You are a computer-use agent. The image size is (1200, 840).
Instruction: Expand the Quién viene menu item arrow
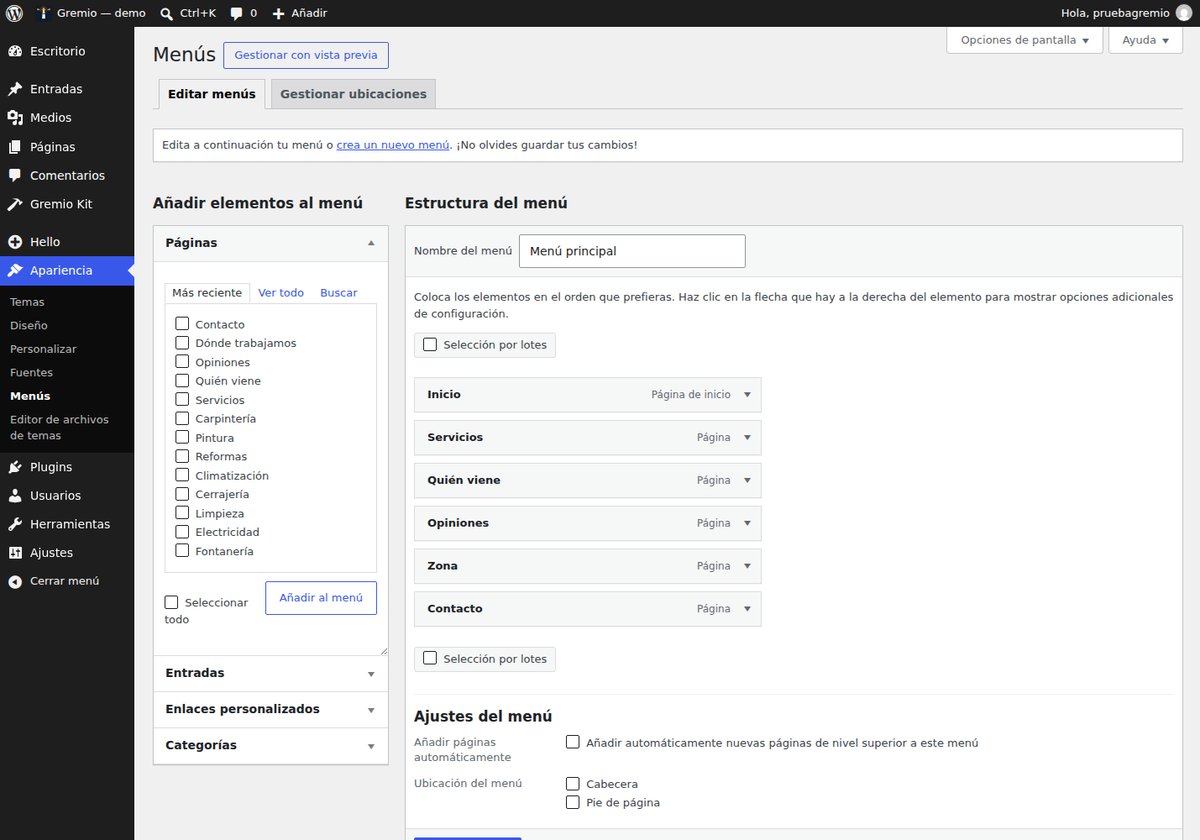747,481
